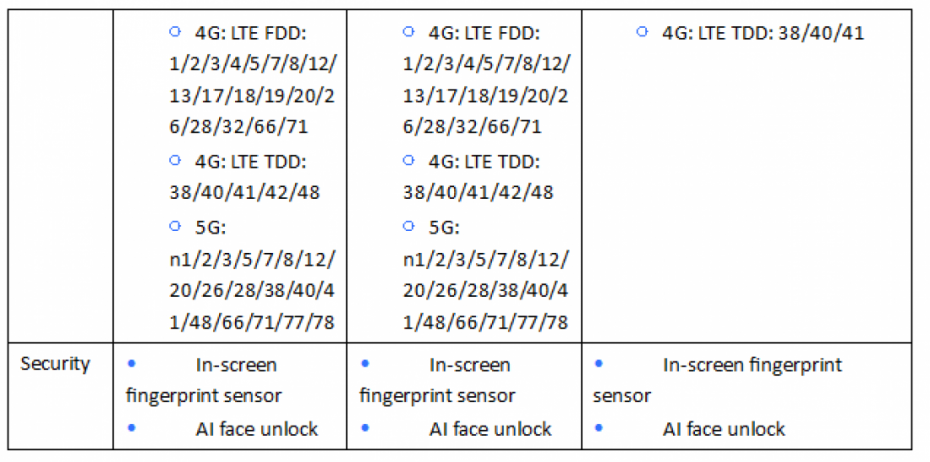Click the hollow bullet beside right column's LTE TDD
The image size is (930, 462).
[x=641, y=32]
